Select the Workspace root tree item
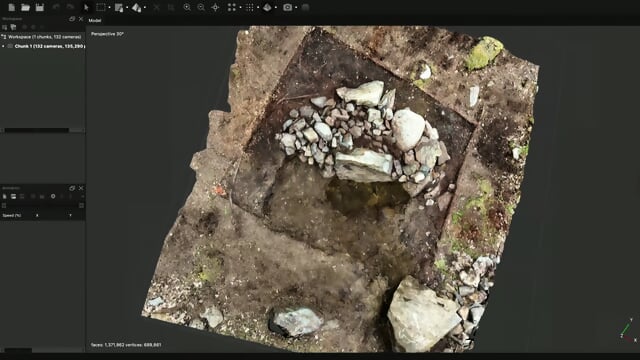The image size is (640, 360). [44, 37]
